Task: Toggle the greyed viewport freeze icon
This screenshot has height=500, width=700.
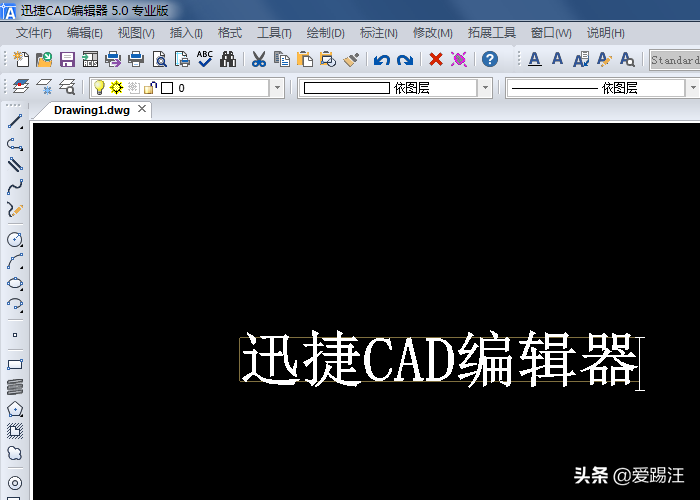Action: tap(133, 88)
